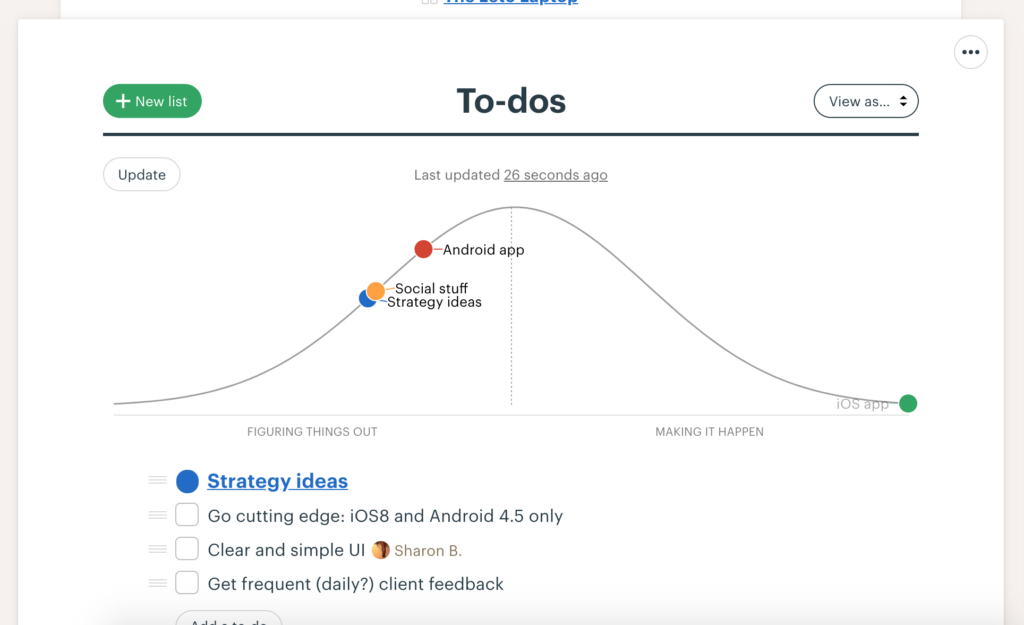Click "The Loto Laptop" link at top

tap(510, 2)
